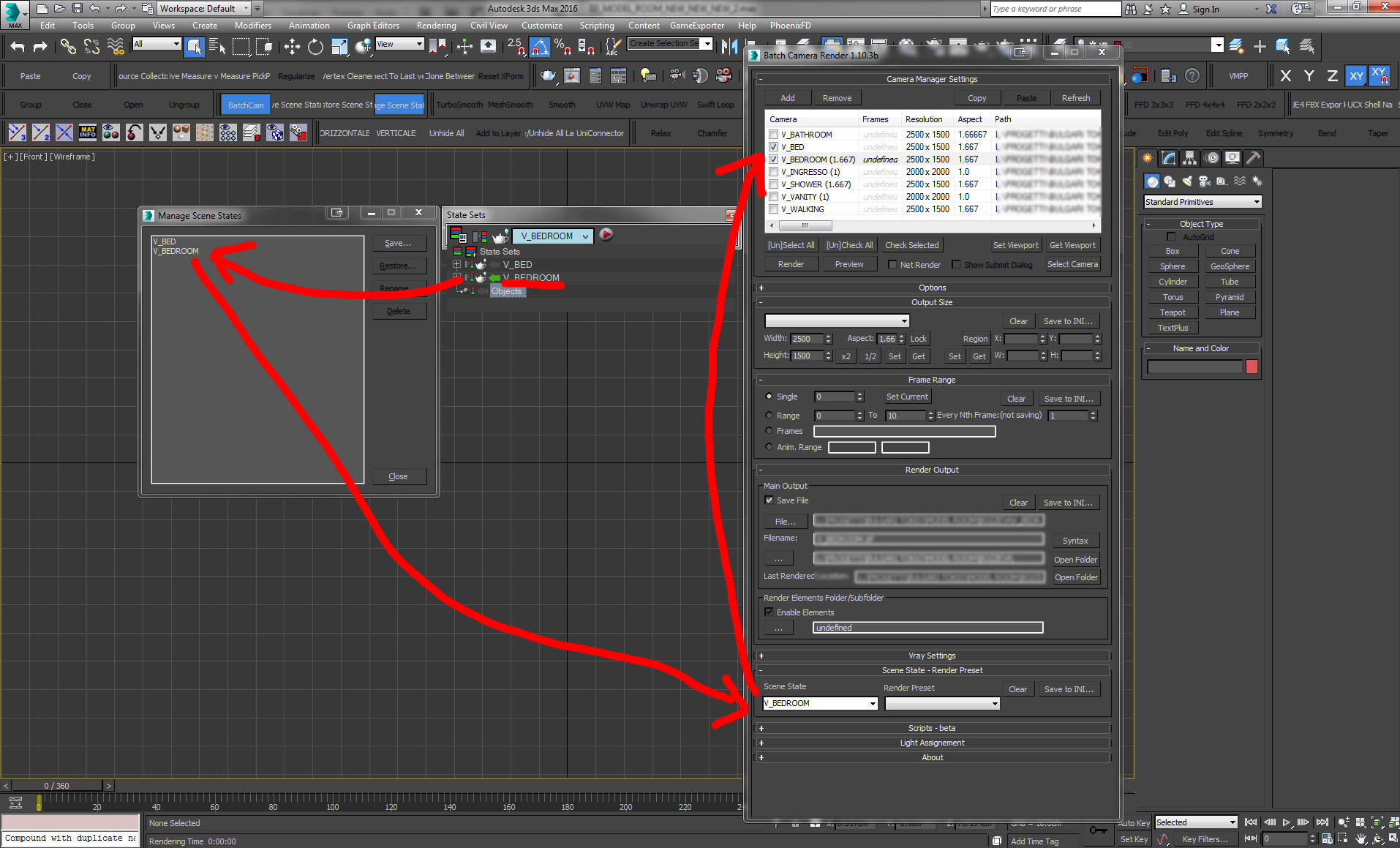Activate the Unlink Selection tool
The height and width of the screenshot is (848, 1400).
pyautogui.click(x=91, y=47)
